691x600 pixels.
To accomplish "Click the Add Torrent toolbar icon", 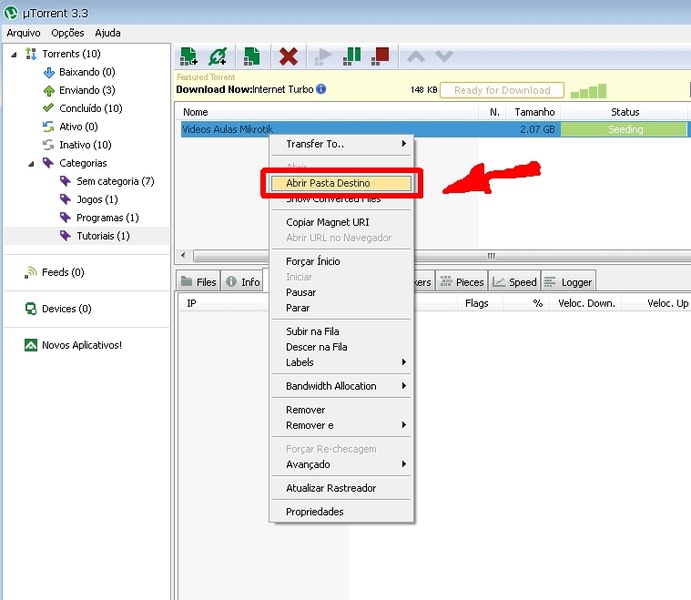I will point(189,56).
